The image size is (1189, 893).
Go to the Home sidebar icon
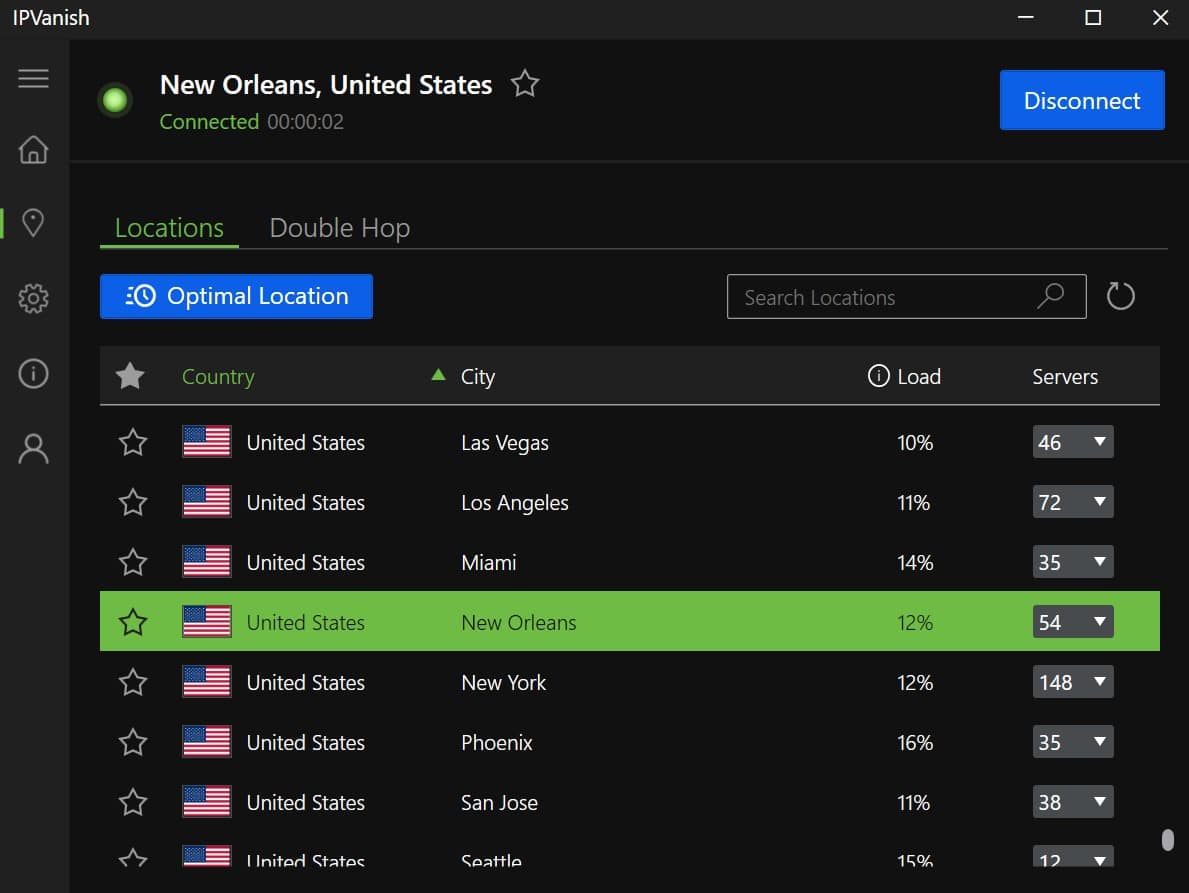(33, 149)
